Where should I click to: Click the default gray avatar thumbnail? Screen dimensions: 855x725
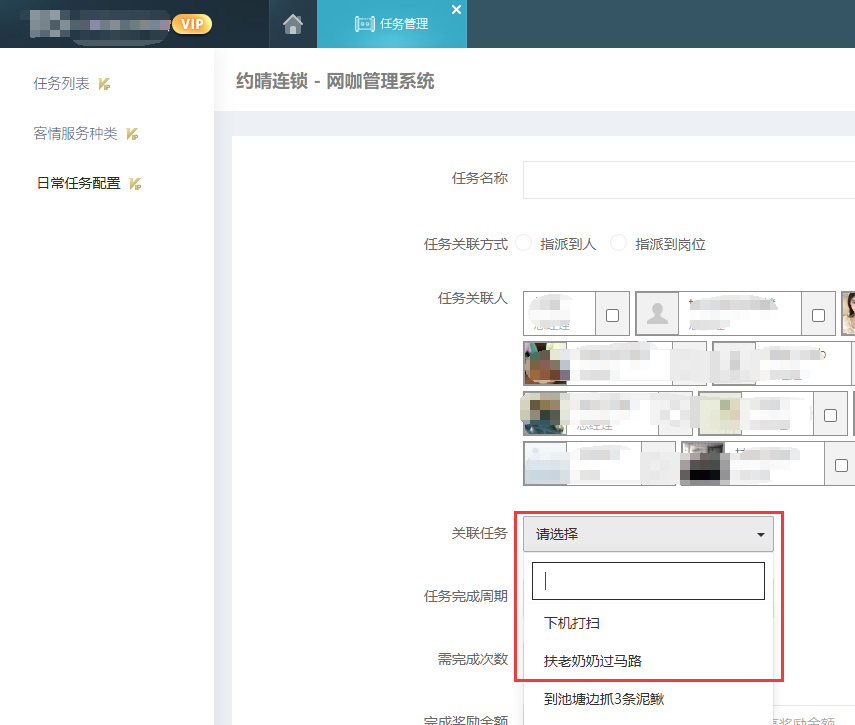point(658,314)
